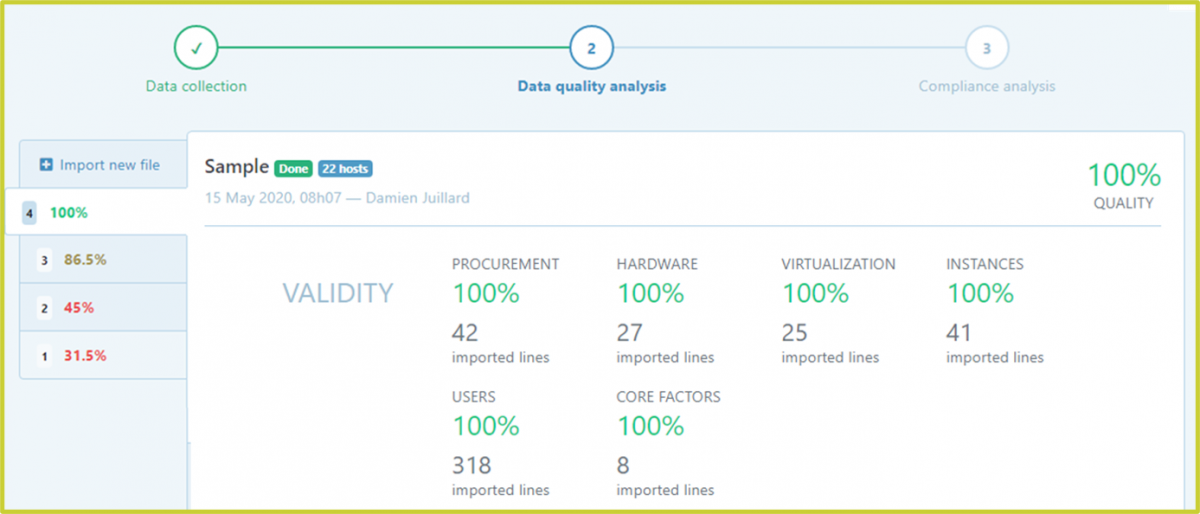
Task: Open the Users validity metric with 318 lines
Action: tap(486, 426)
